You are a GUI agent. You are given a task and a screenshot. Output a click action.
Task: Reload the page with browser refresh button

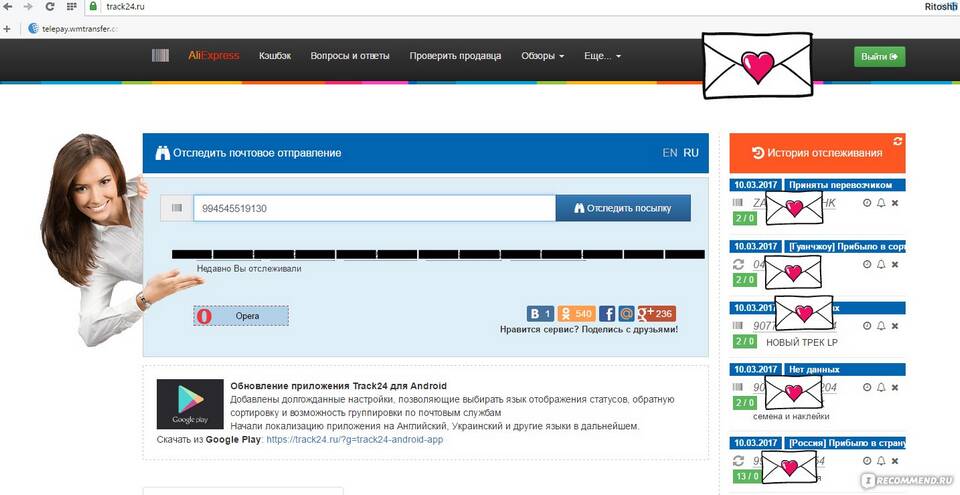tap(50, 7)
